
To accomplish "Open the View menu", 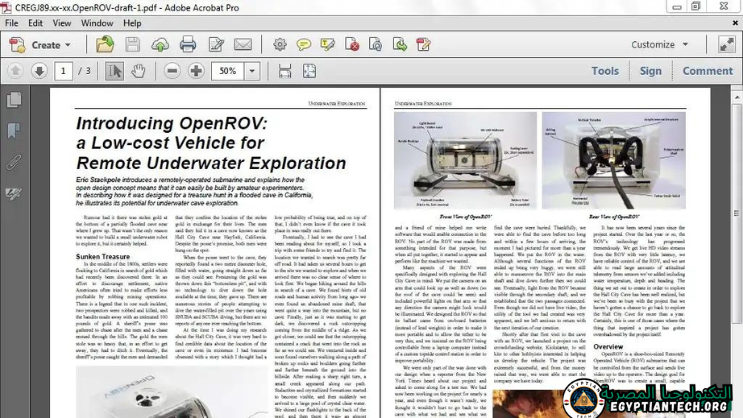I will tap(61, 22).
